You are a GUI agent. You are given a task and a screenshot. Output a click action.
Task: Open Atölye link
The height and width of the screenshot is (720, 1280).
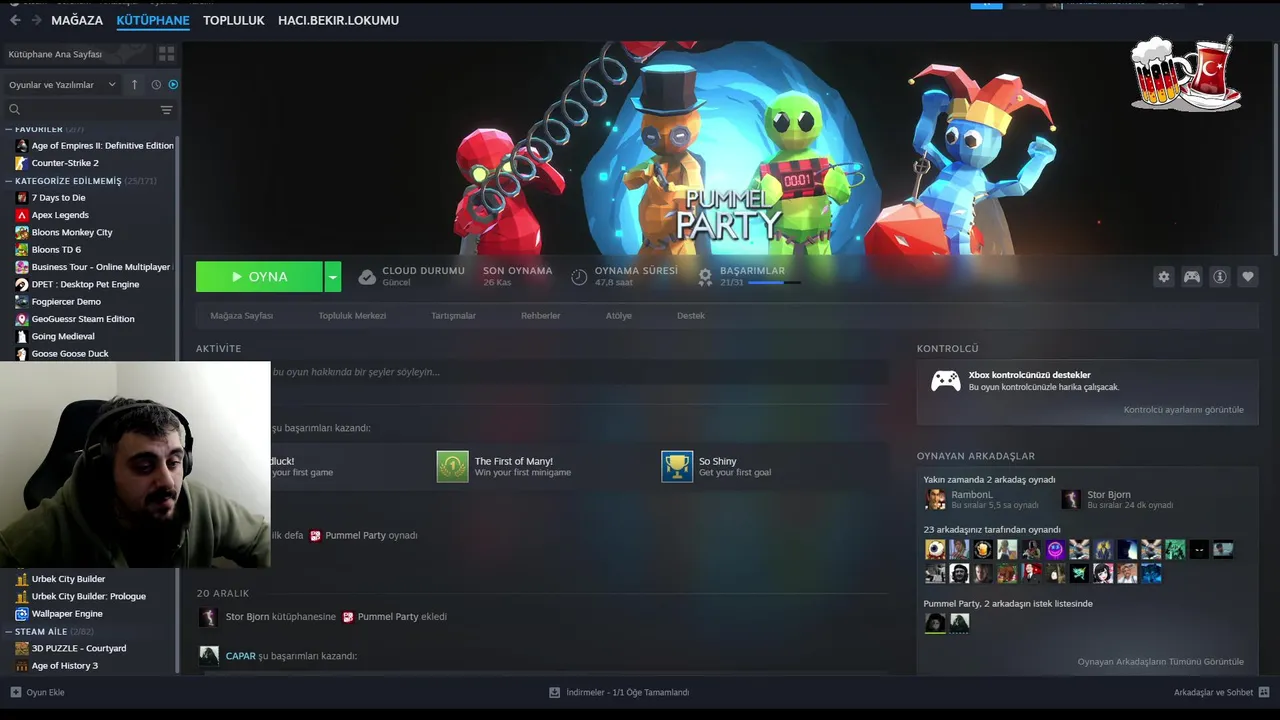pos(618,316)
